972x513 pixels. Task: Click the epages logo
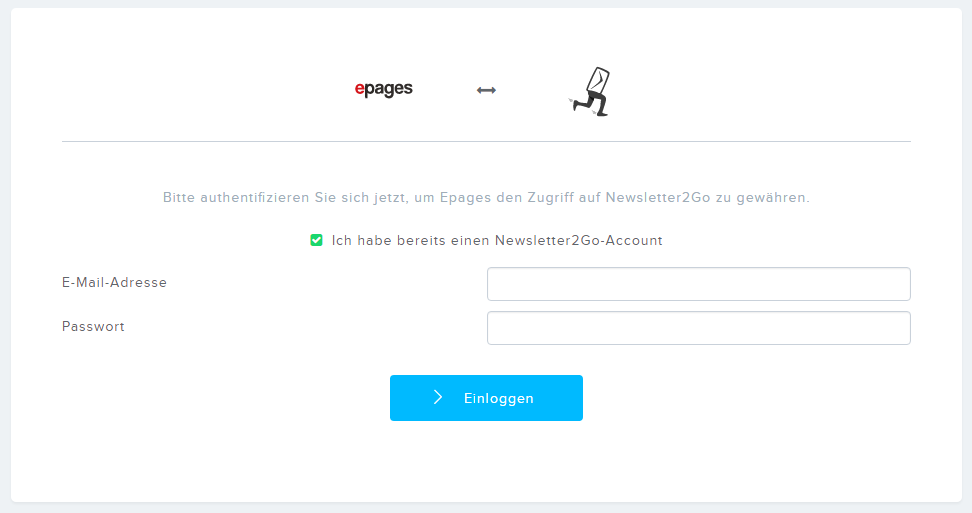tap(383, 89)
